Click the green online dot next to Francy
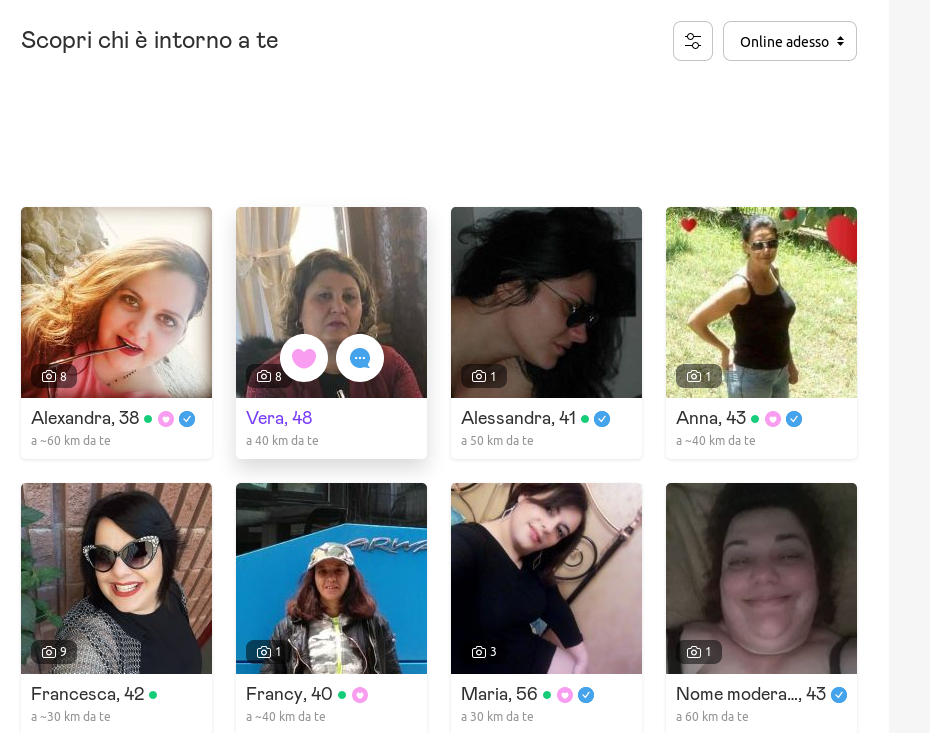This screenshot has width=930, height=733. 344,694
